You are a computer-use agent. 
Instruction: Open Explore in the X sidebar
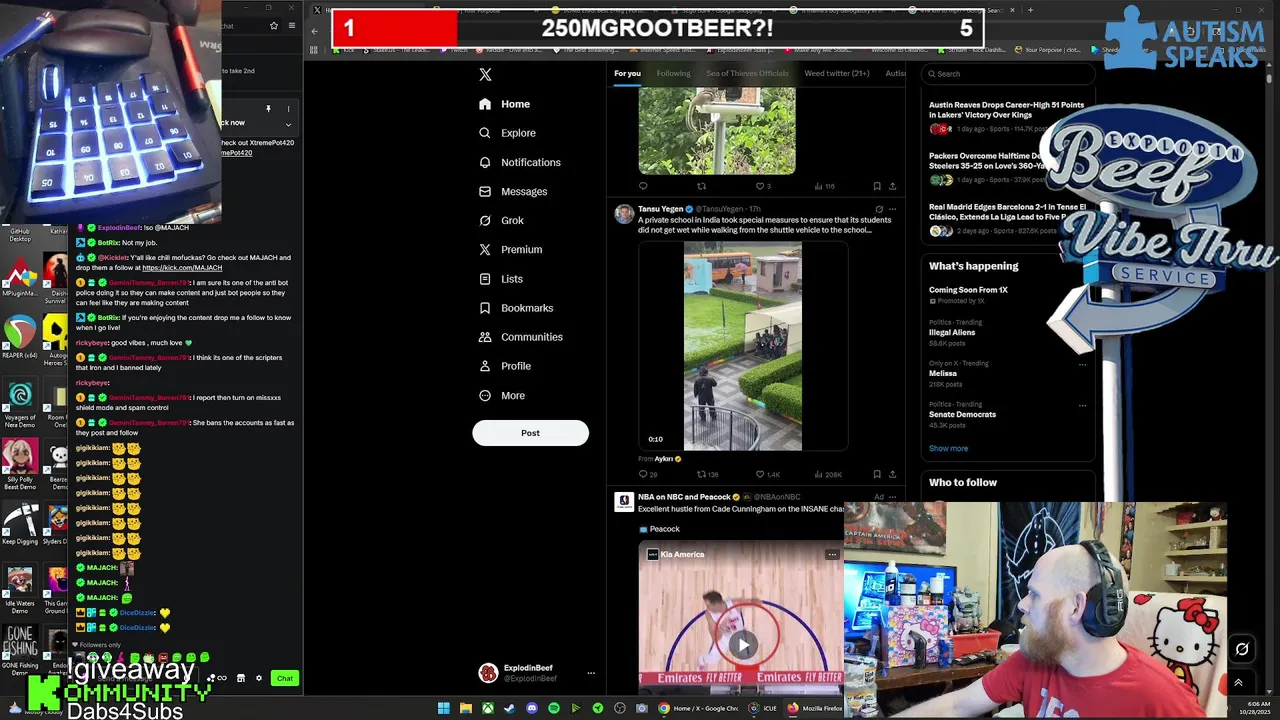click(507, 133)
